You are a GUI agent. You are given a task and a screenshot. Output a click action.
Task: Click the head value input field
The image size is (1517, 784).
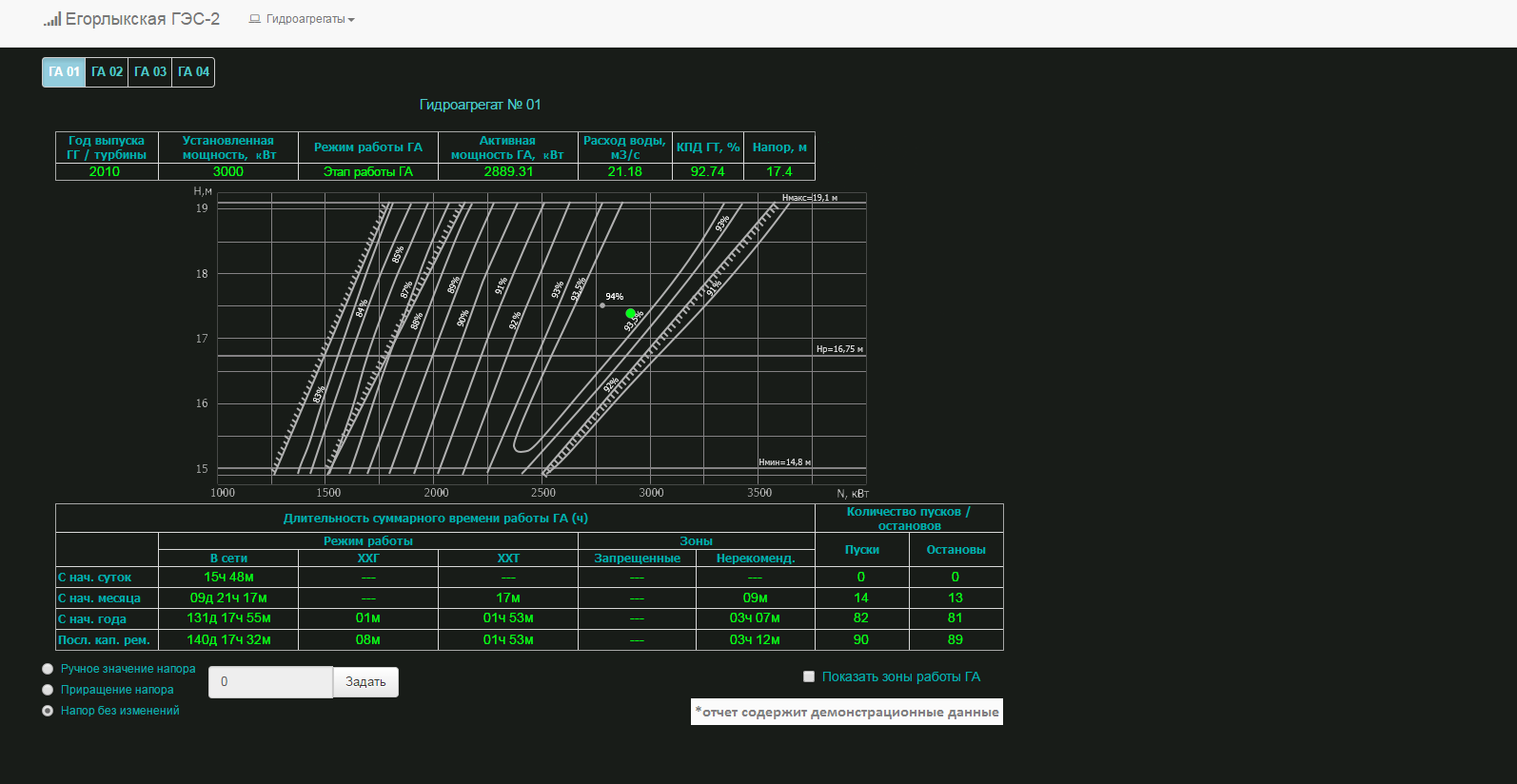(270, 682)
